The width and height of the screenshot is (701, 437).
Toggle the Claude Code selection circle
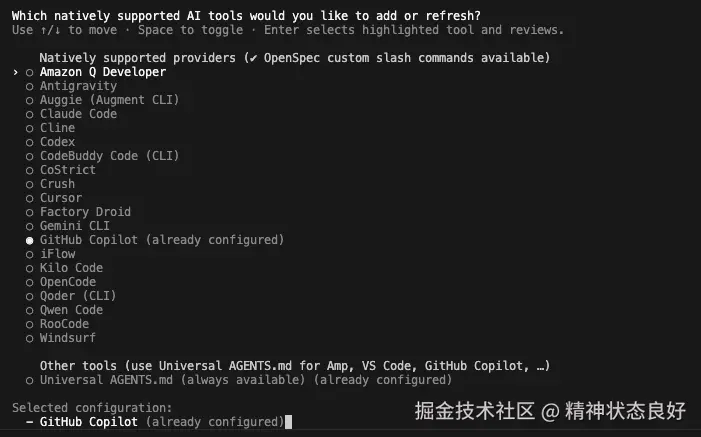[30, 114]
